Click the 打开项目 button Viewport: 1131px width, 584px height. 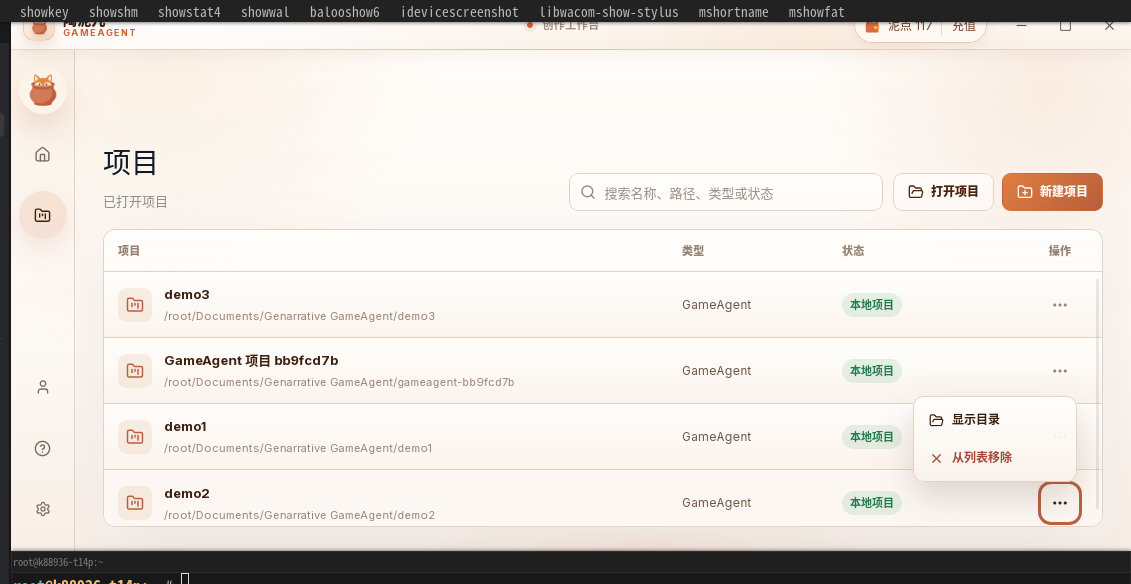(943, 192)
